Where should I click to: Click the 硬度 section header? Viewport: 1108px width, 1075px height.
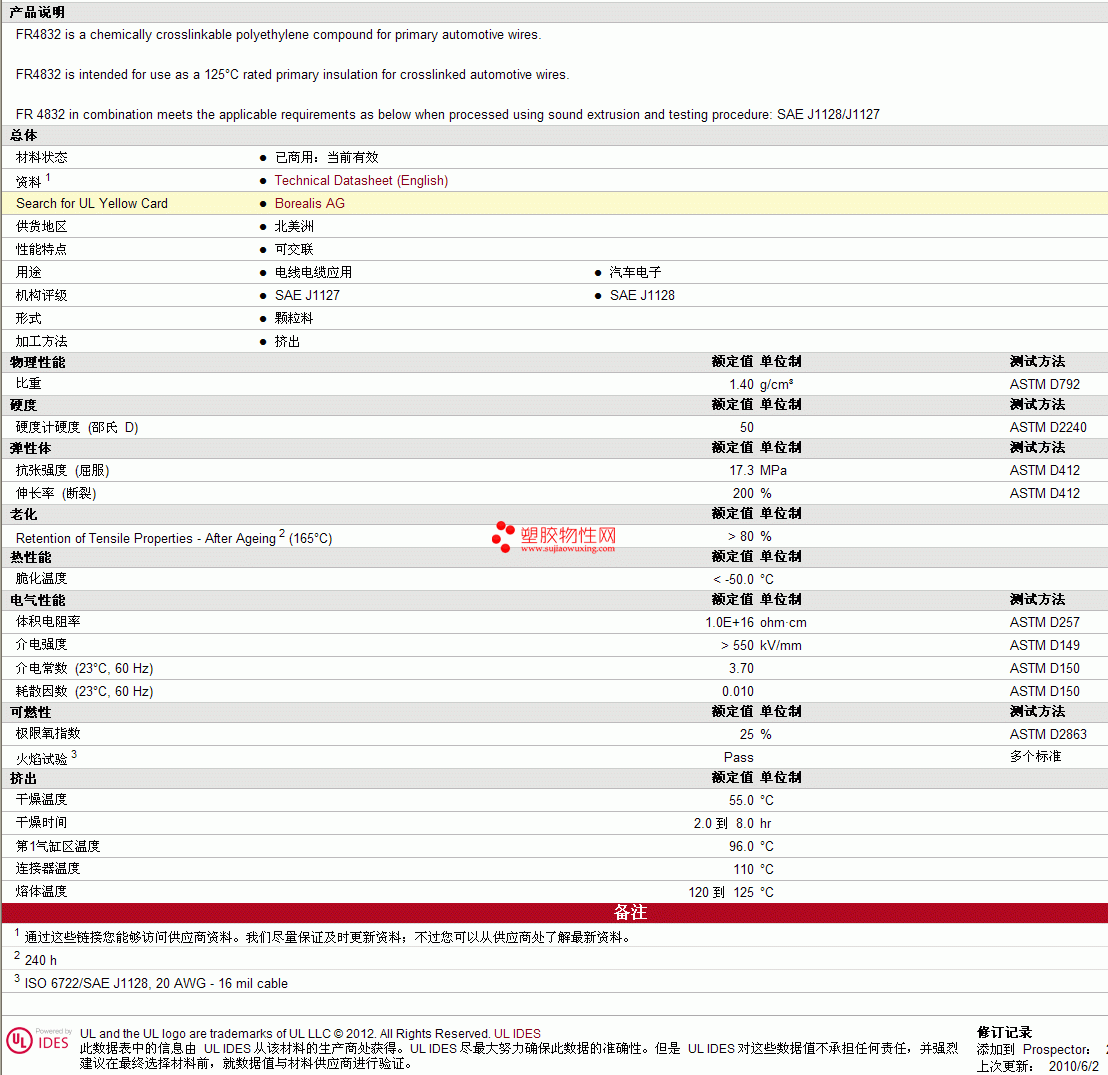23,405
